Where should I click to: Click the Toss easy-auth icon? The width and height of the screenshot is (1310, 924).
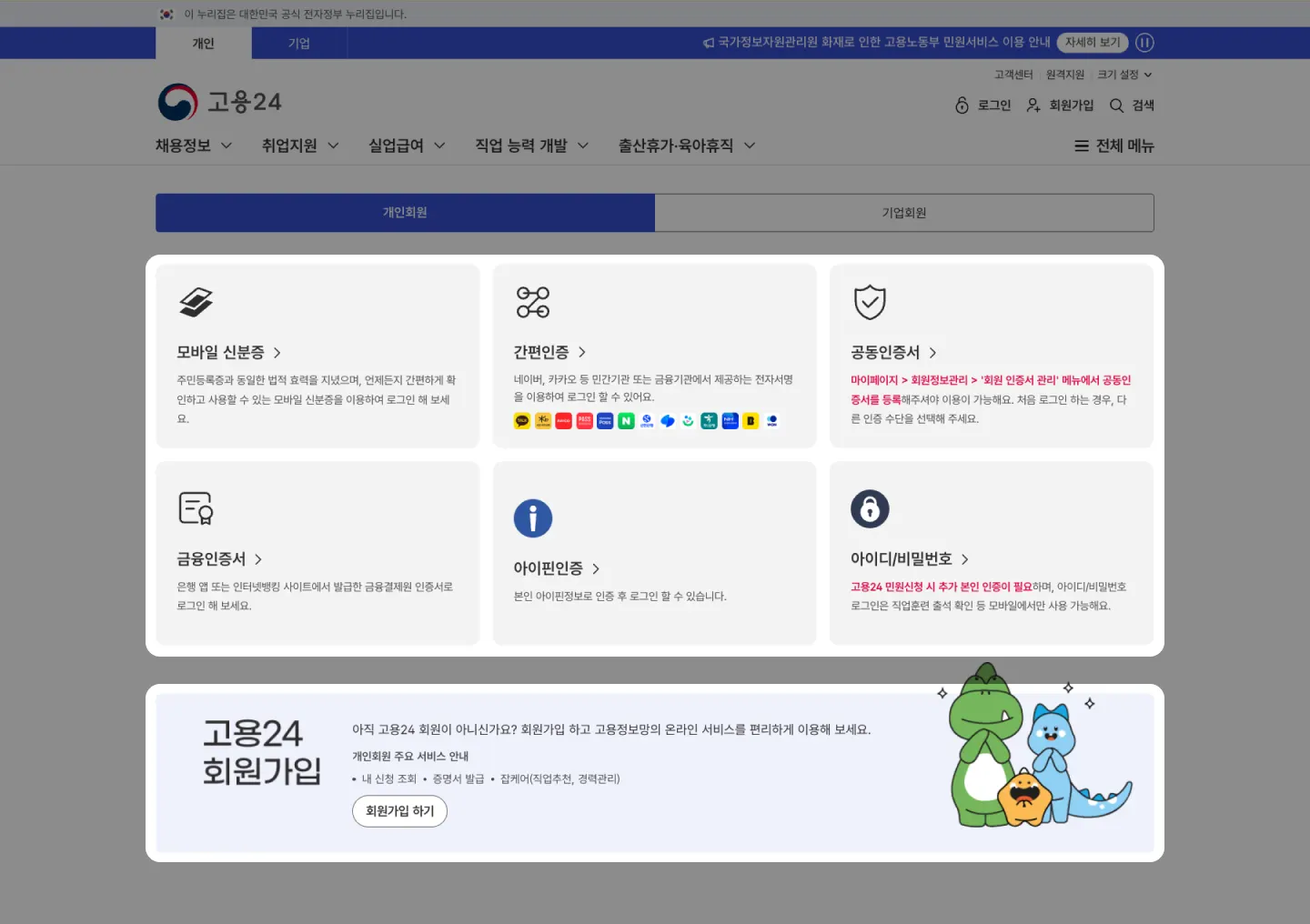(668, 421)
